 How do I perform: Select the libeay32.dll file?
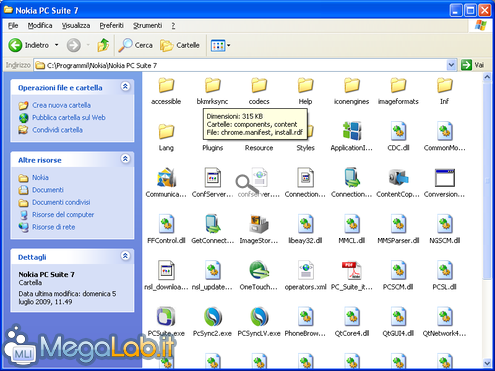tap(305, 230)
